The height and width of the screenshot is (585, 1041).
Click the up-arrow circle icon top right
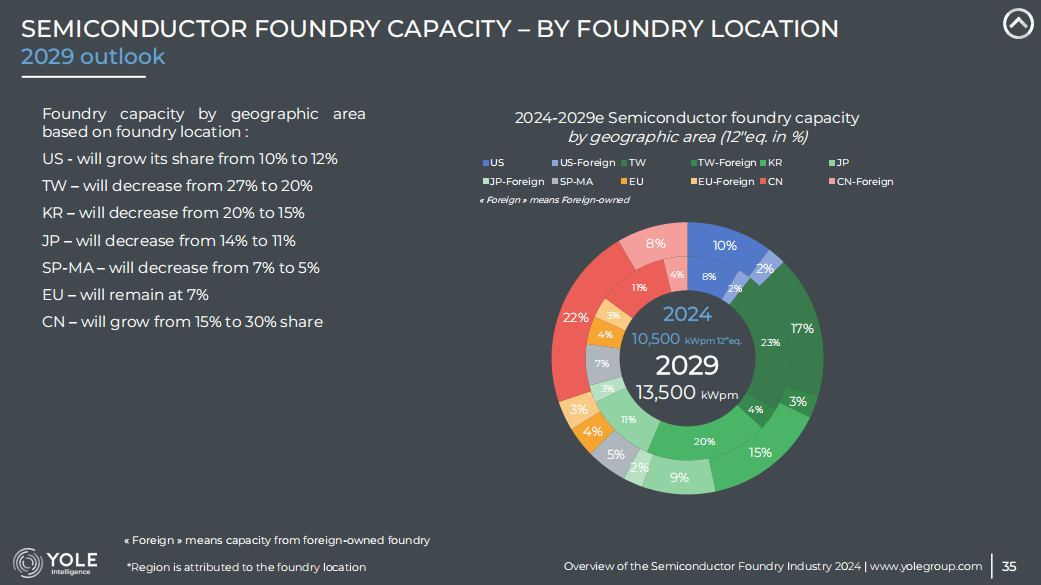point(1018,23)
